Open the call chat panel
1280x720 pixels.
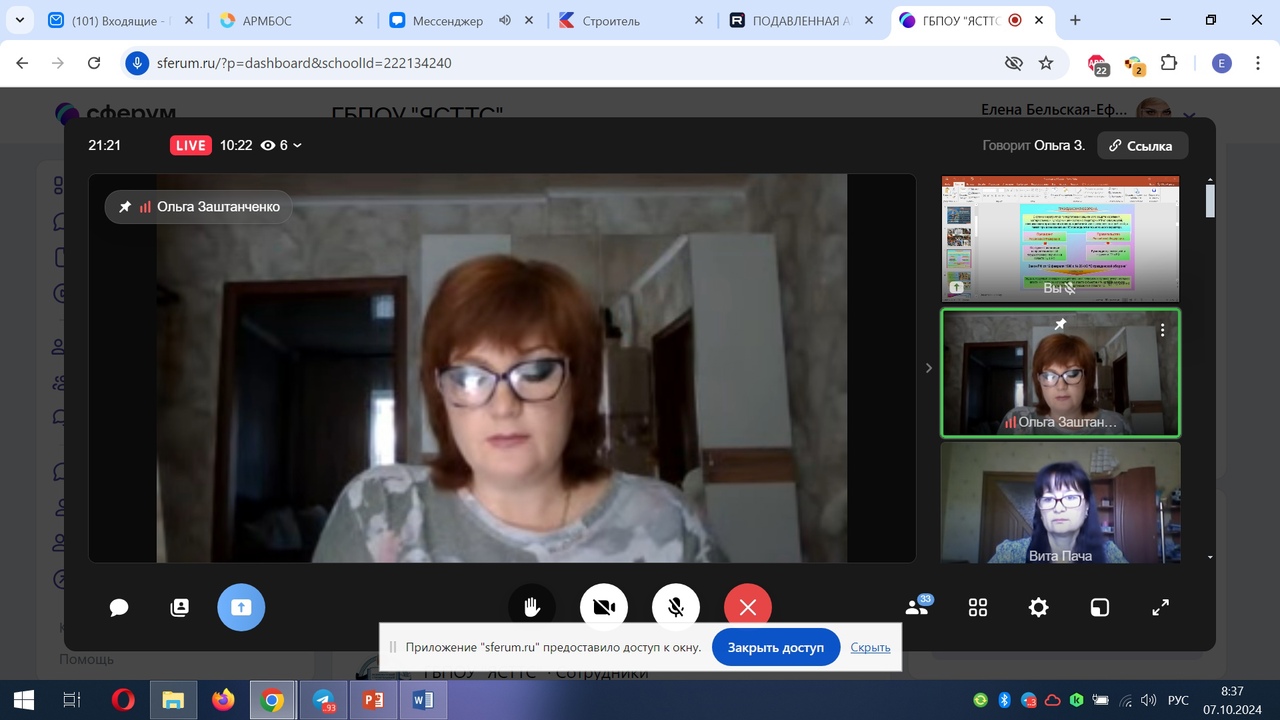tap(119, 608)
